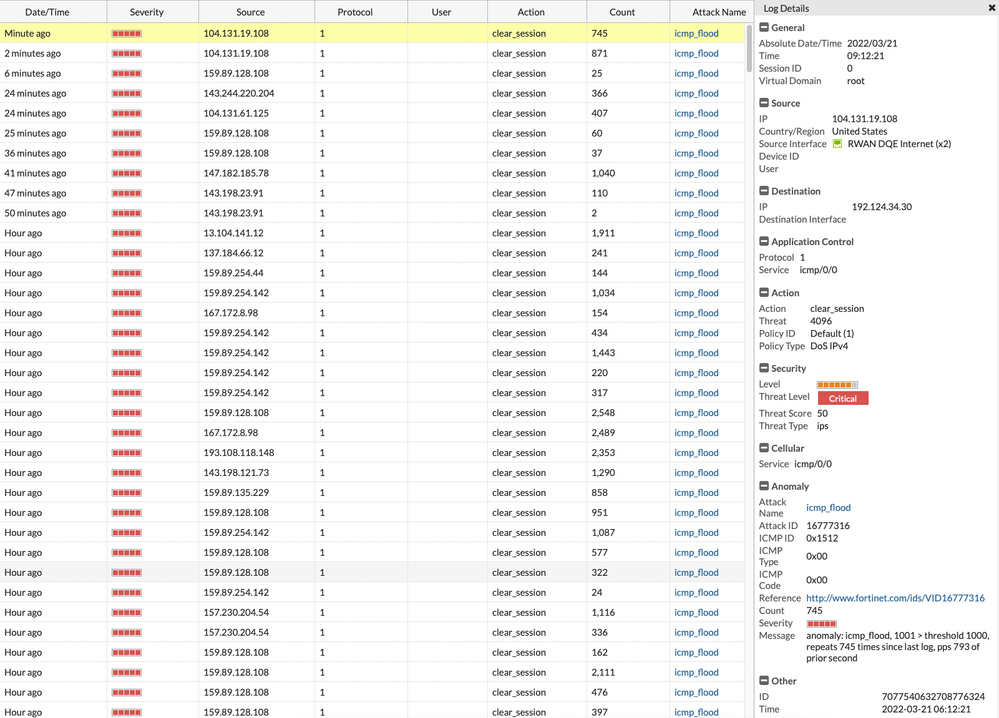Collapse the General section

(764, 28)
